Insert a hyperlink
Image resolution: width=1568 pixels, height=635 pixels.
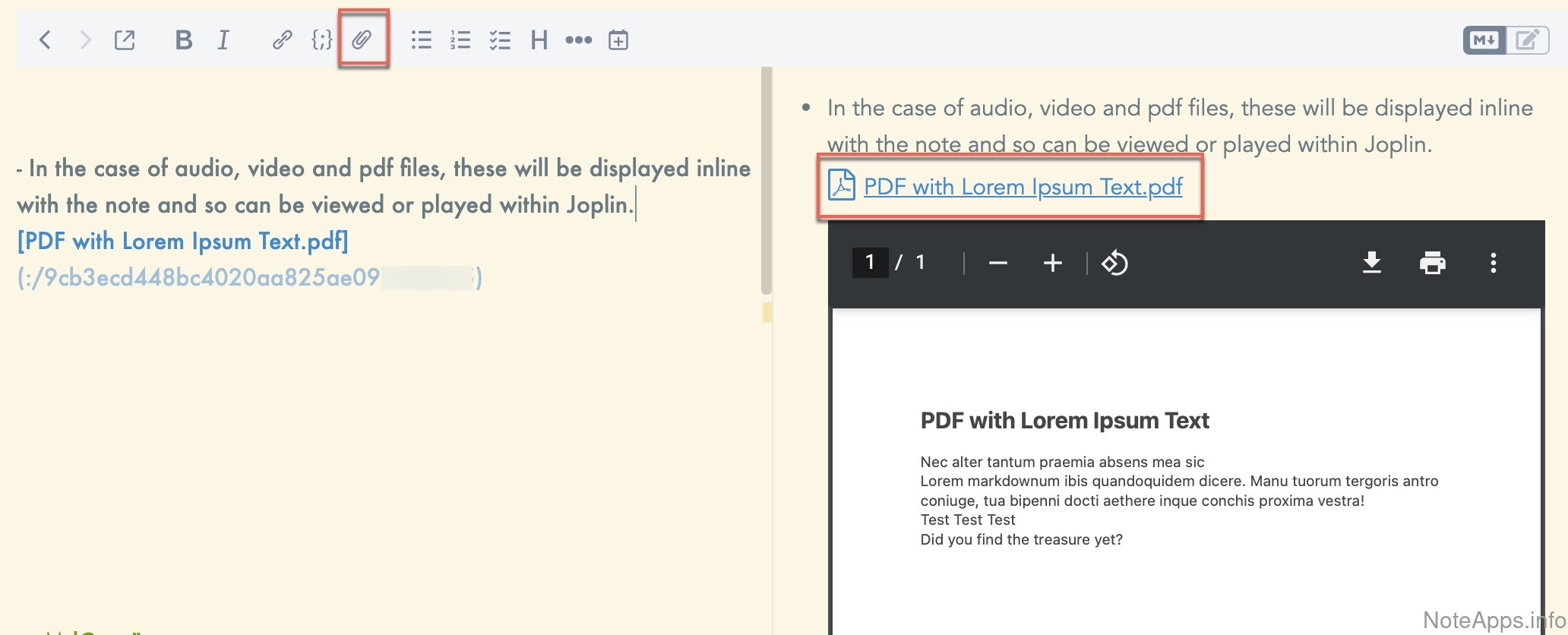coord(282,39)
